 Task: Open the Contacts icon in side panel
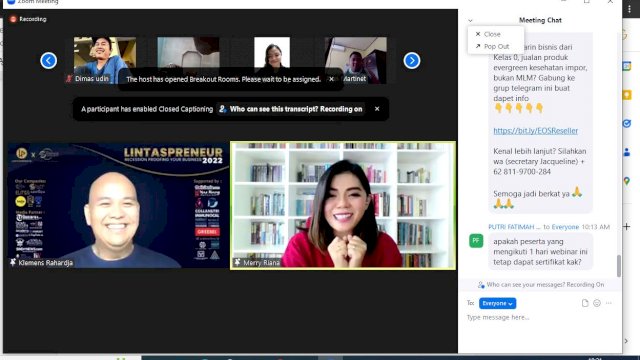point(627,152)
